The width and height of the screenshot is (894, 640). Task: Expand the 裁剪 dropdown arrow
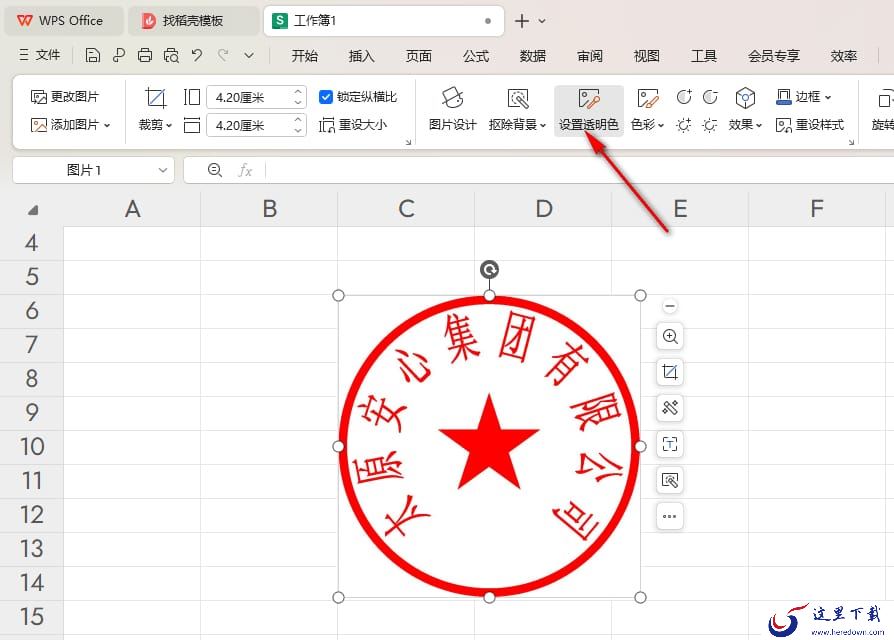click(x=169, y=125)
